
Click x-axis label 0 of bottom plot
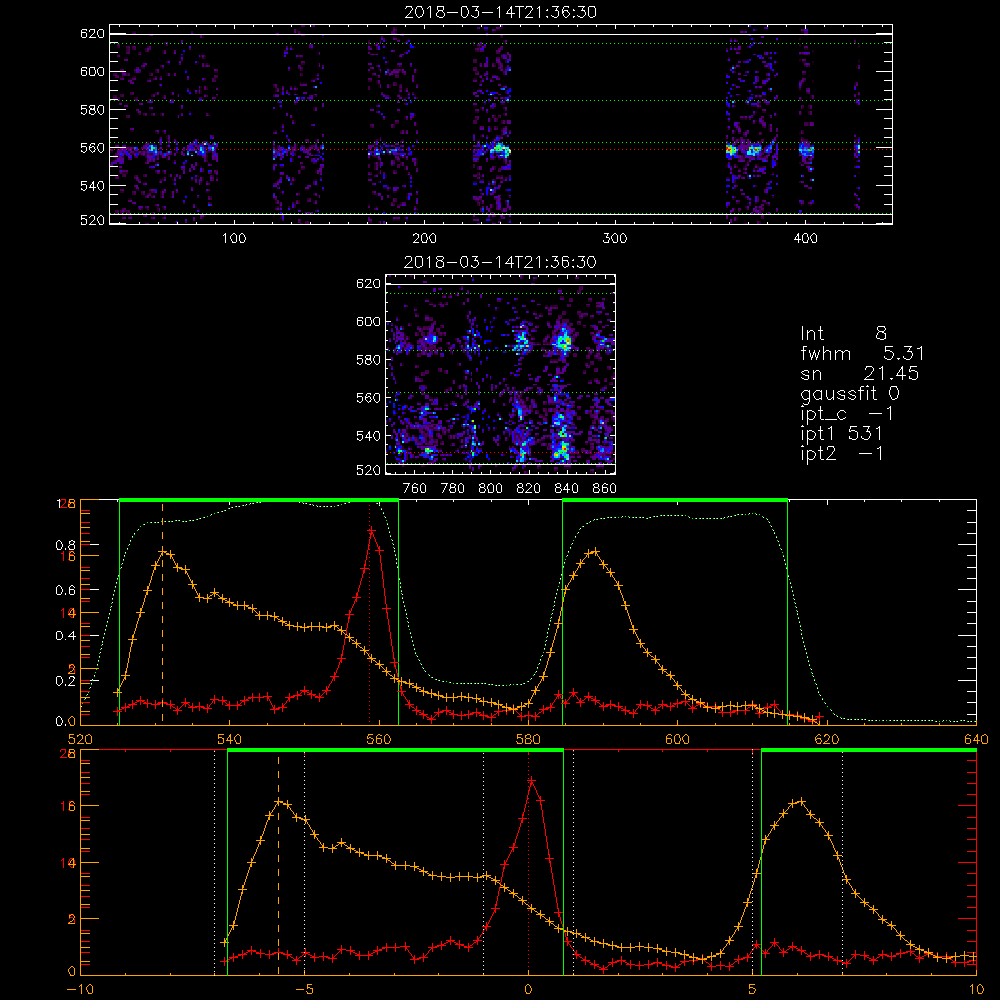click(528, 990)
